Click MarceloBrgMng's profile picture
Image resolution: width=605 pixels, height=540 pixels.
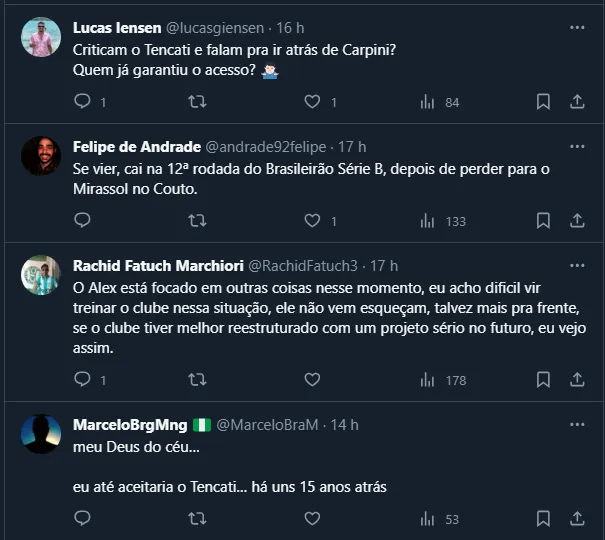click(x=41, y=434)
